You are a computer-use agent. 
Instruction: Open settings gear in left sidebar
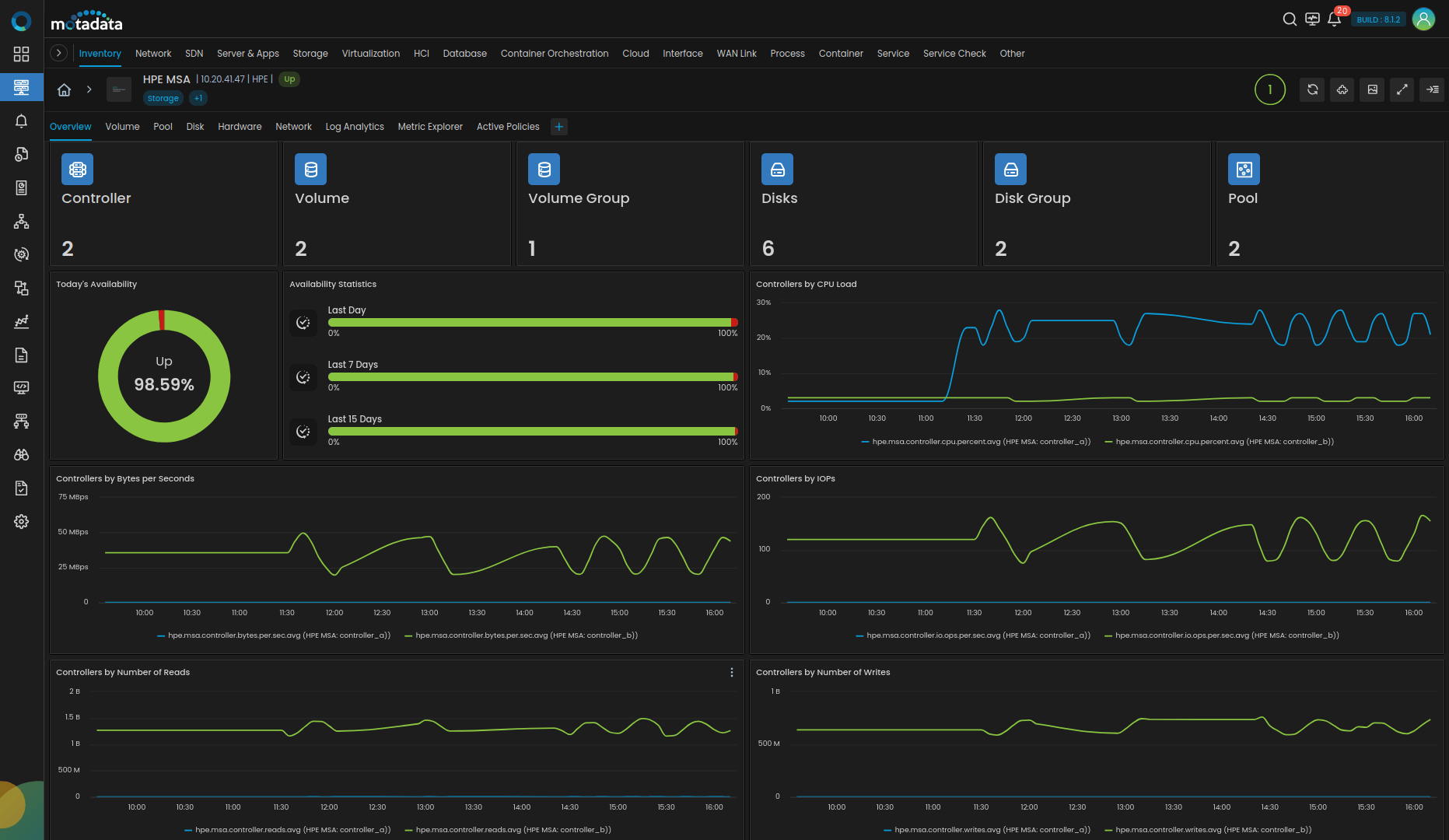[x=21, y=522]
